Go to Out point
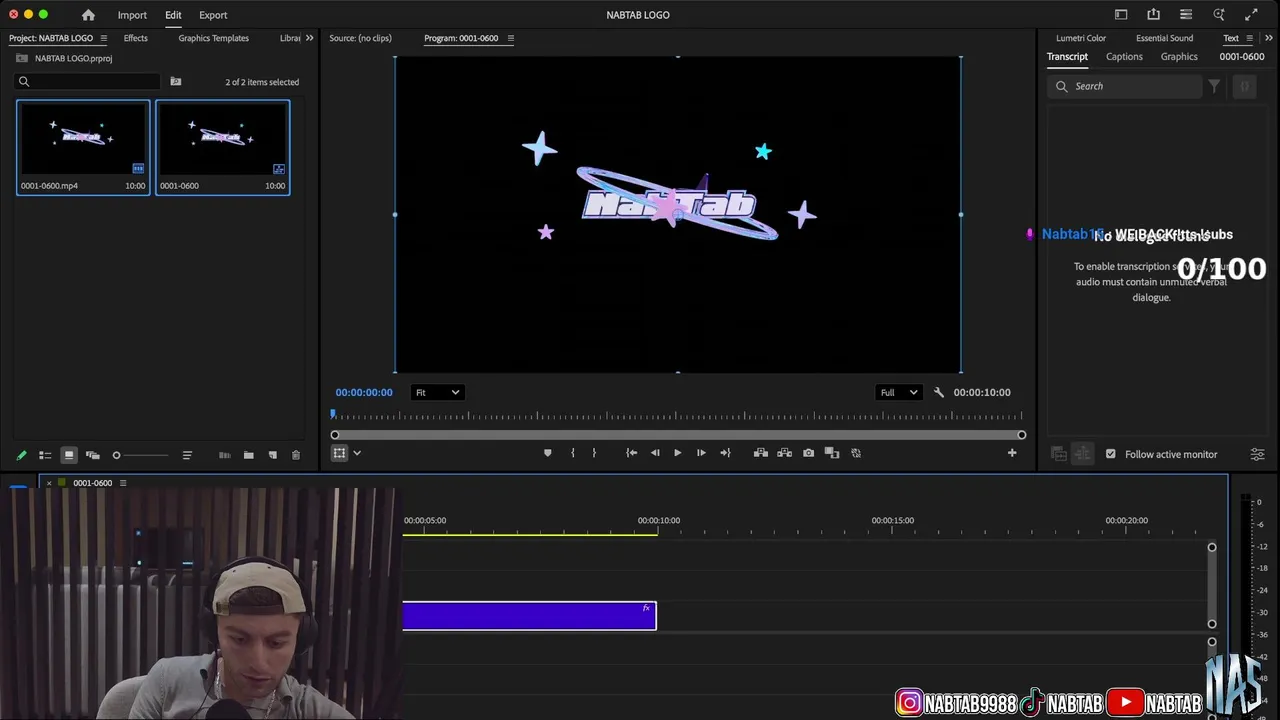The height and width of the screenshot is (720, 1280). tap(725, 453)
